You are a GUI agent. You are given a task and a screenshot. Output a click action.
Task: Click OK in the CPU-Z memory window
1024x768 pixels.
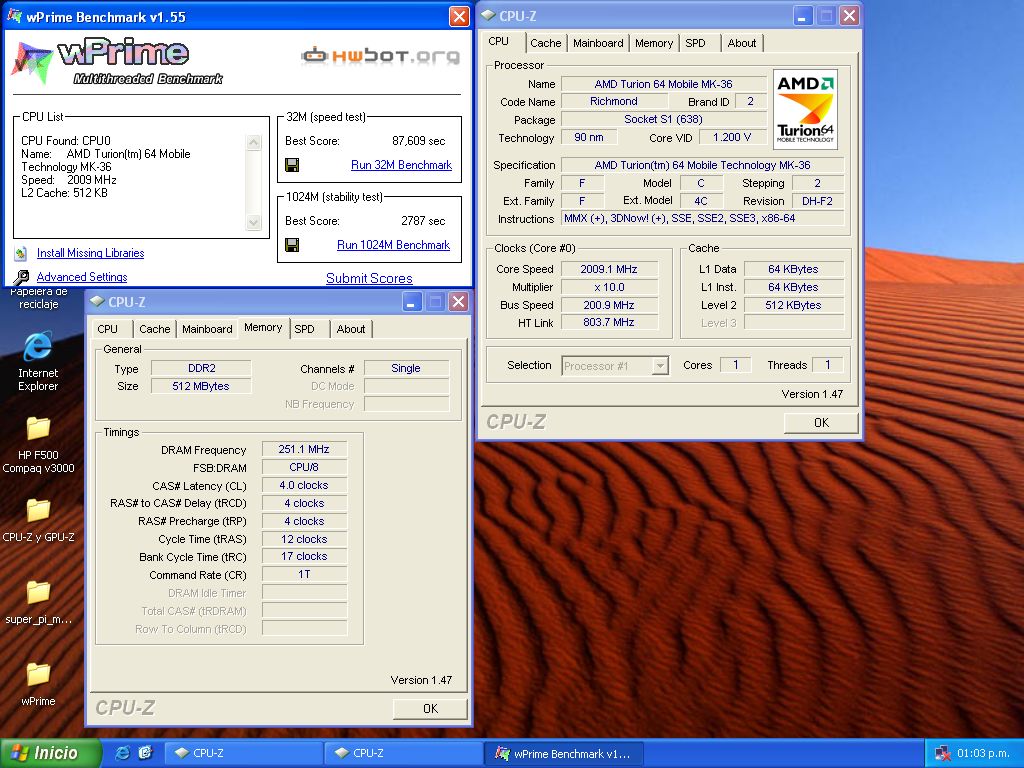(430, 709)
